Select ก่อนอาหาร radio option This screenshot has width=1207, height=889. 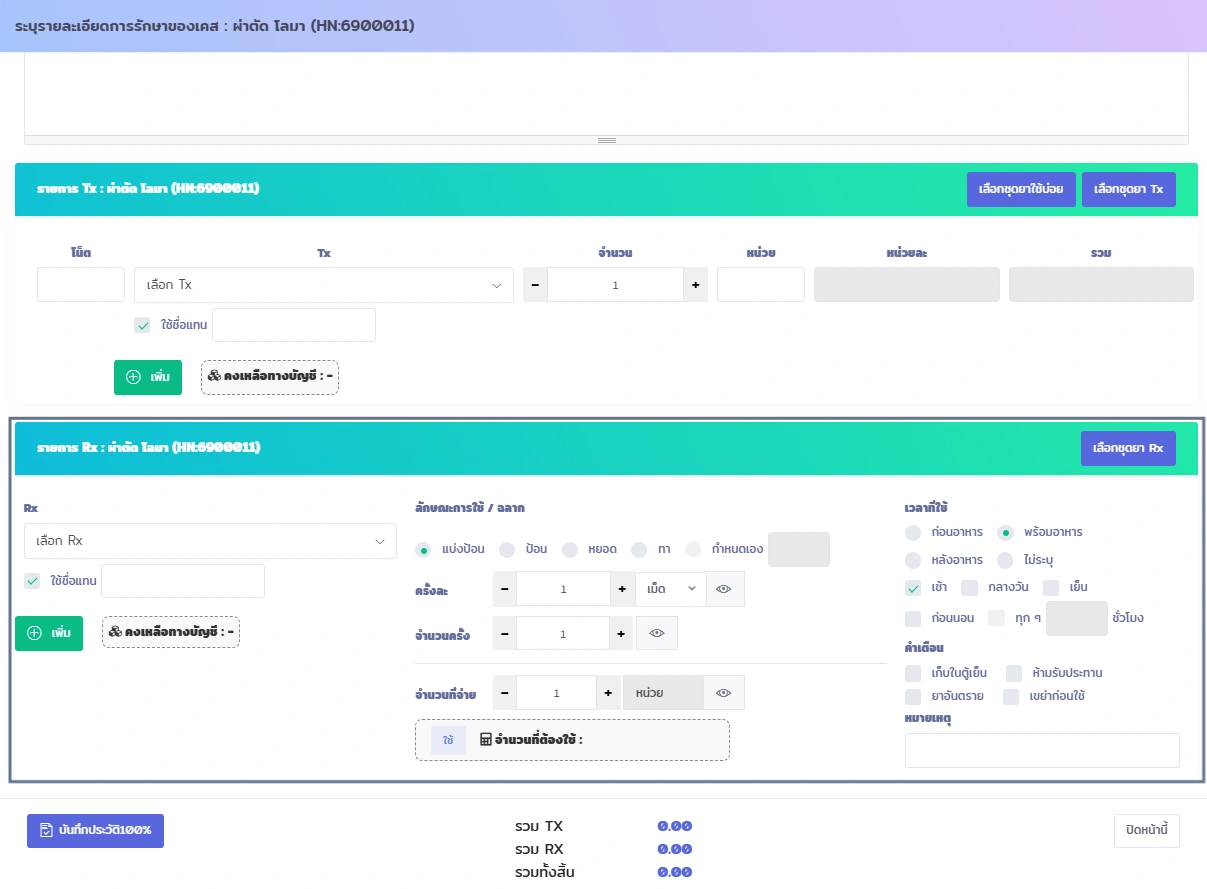pyautogui.click(x=913, y=532)
